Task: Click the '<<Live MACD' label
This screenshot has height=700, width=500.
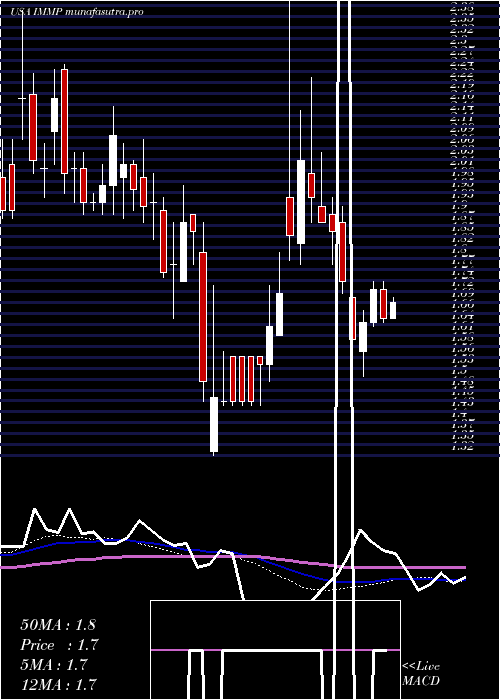Action: (x=421, y=674)
